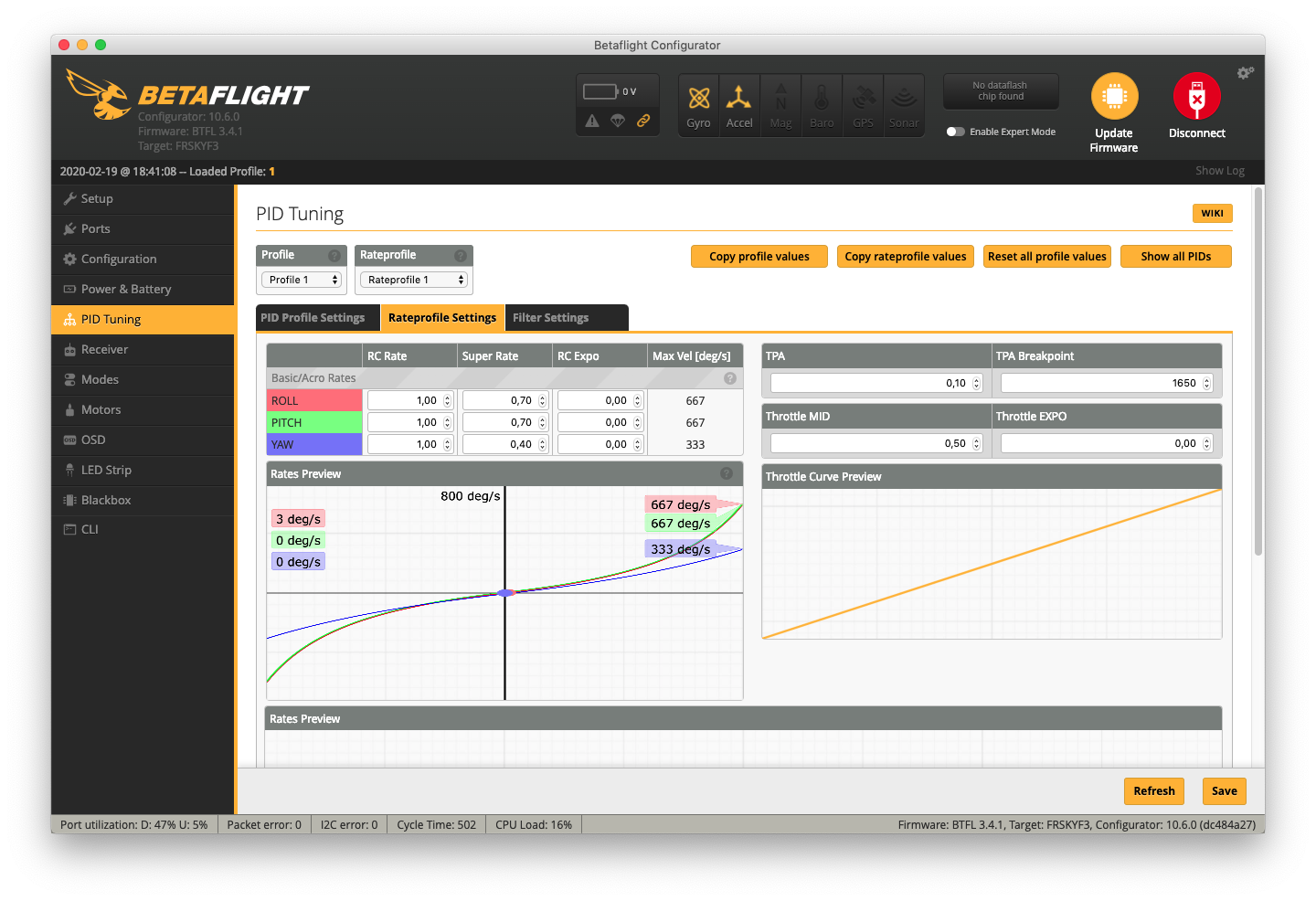The image size is (1316, 901).
Task: Click the Disconnect USB icon
Action: point(1196,96)
